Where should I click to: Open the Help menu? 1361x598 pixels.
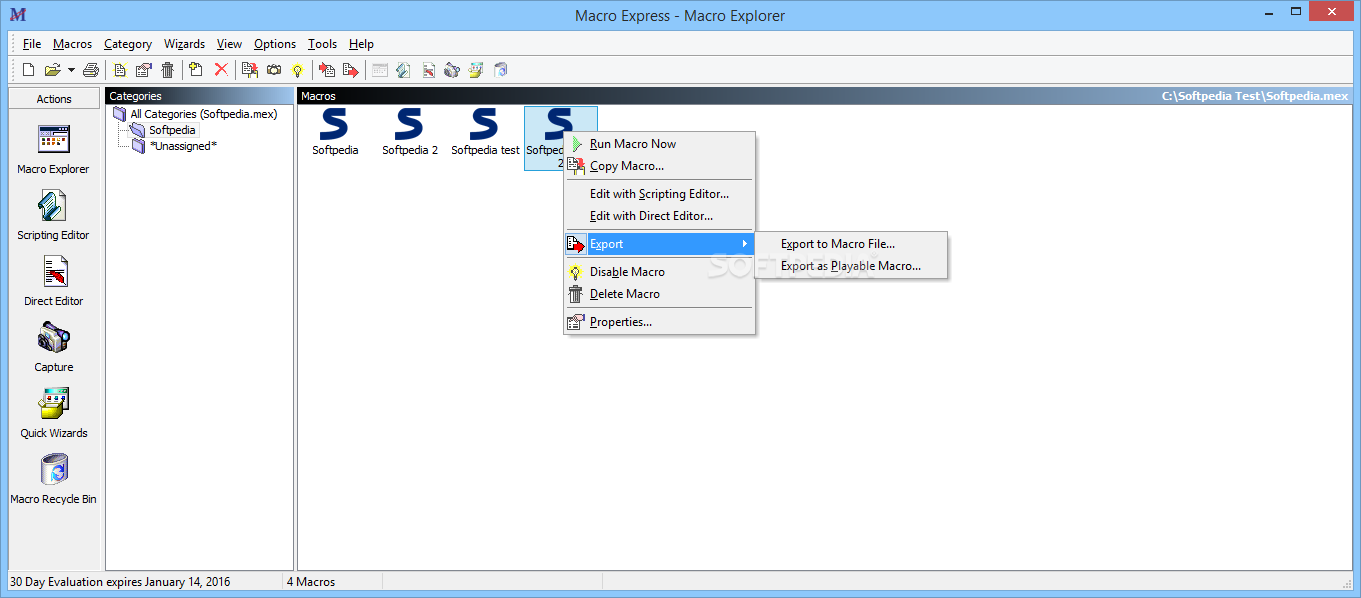point(361,44)
